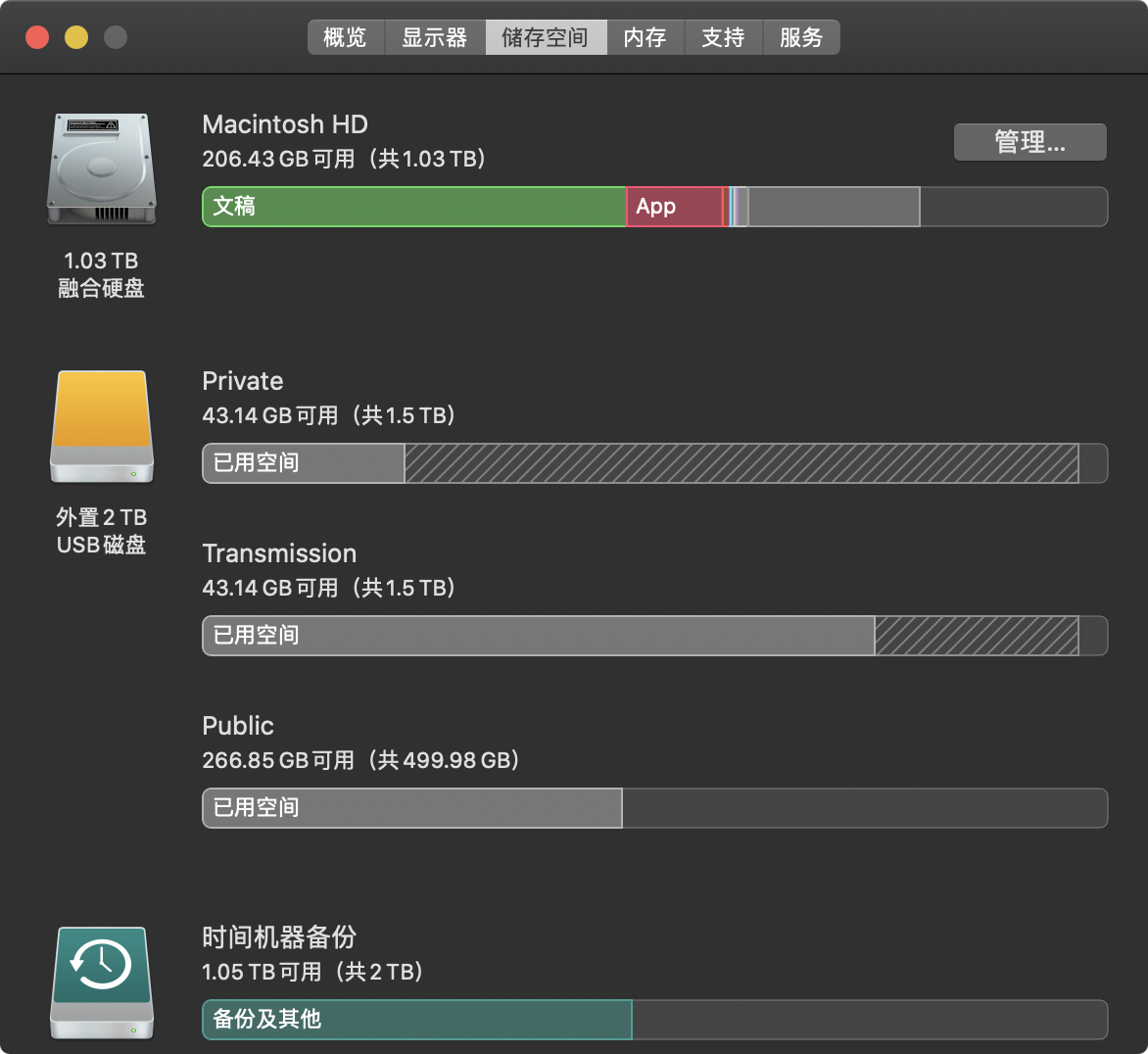Click the 时间机器备份 volume title
1148x1054 pixels.
click(279, 937)
